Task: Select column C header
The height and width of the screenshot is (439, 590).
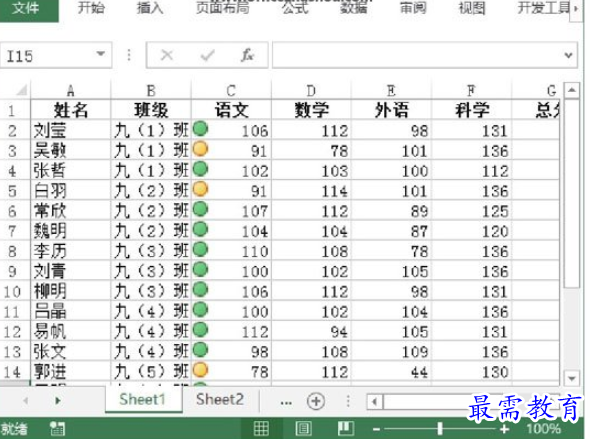Action: [x=231, y=90]
